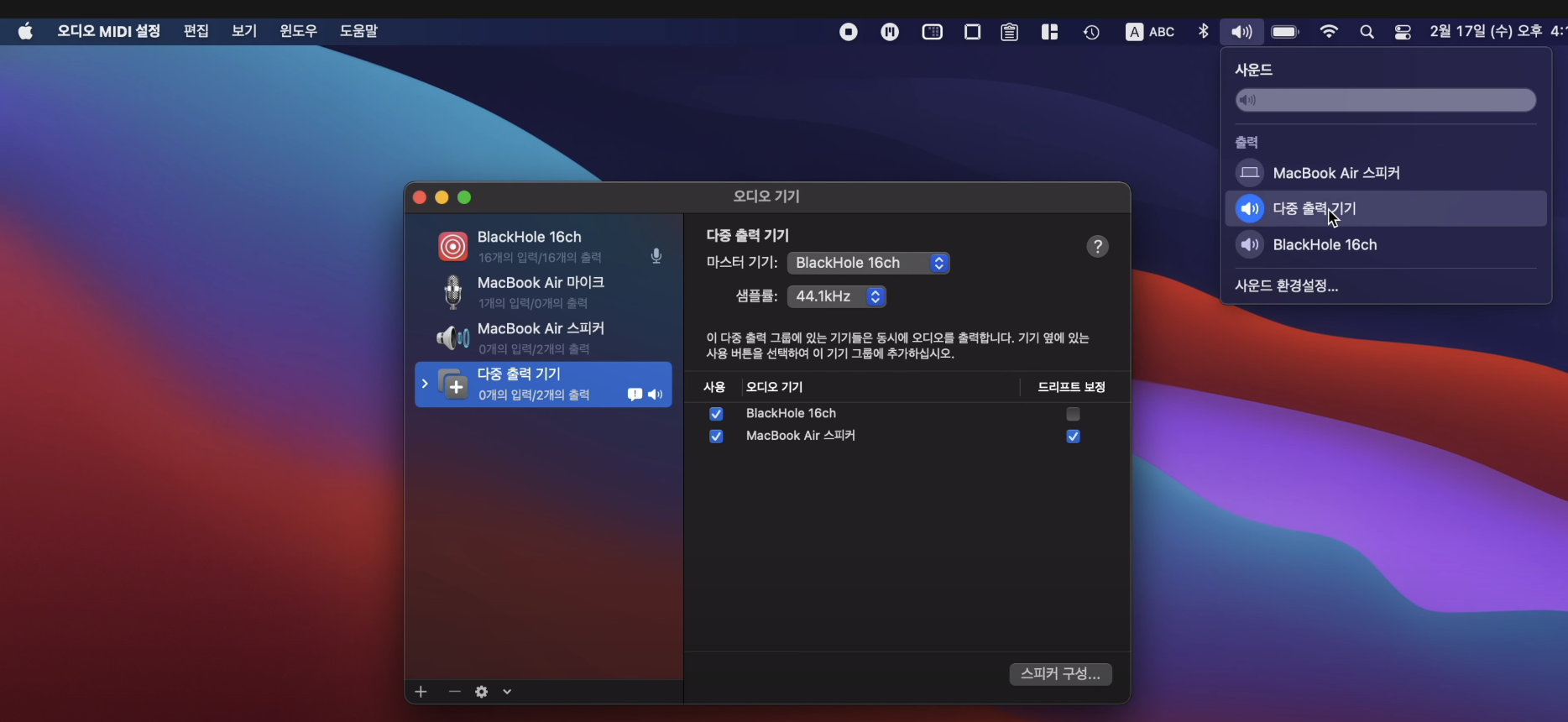This screenshot has width=1568, height=722.
Task: Add a new audio device with plus button
Action: click(421, 692)
